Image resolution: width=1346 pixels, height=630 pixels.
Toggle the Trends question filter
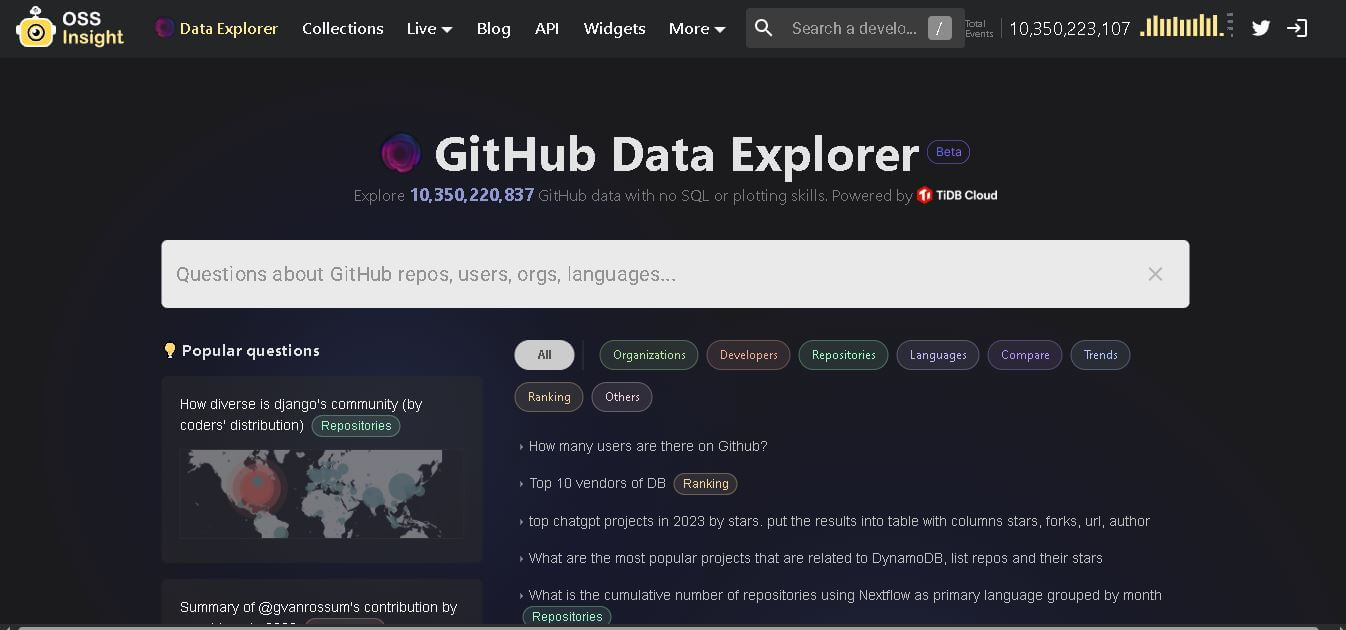point(1100,354)
